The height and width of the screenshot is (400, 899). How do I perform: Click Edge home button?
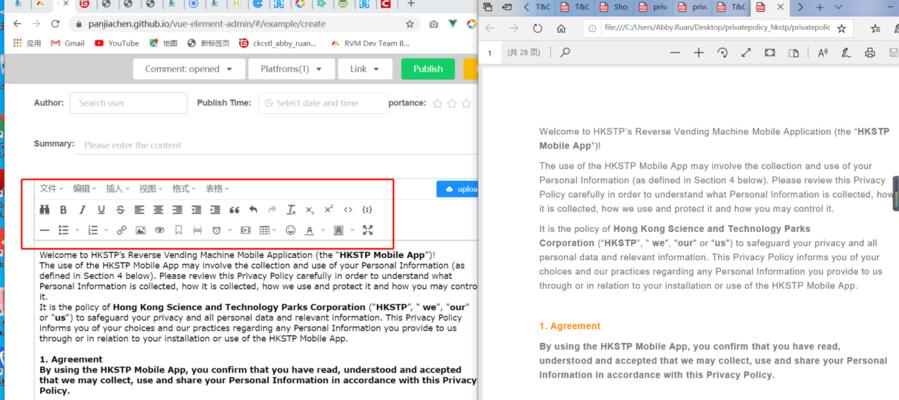pos(561,28)
